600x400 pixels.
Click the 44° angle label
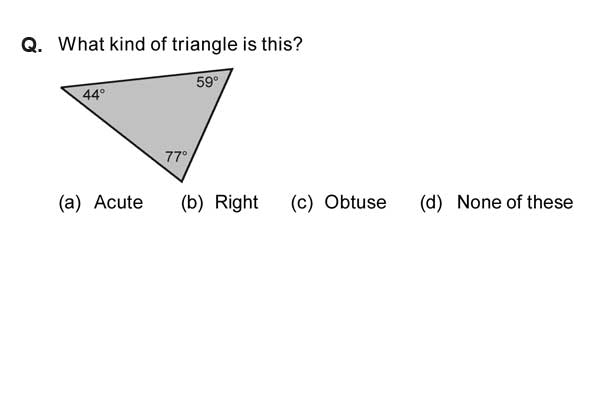tap(94, 95)
